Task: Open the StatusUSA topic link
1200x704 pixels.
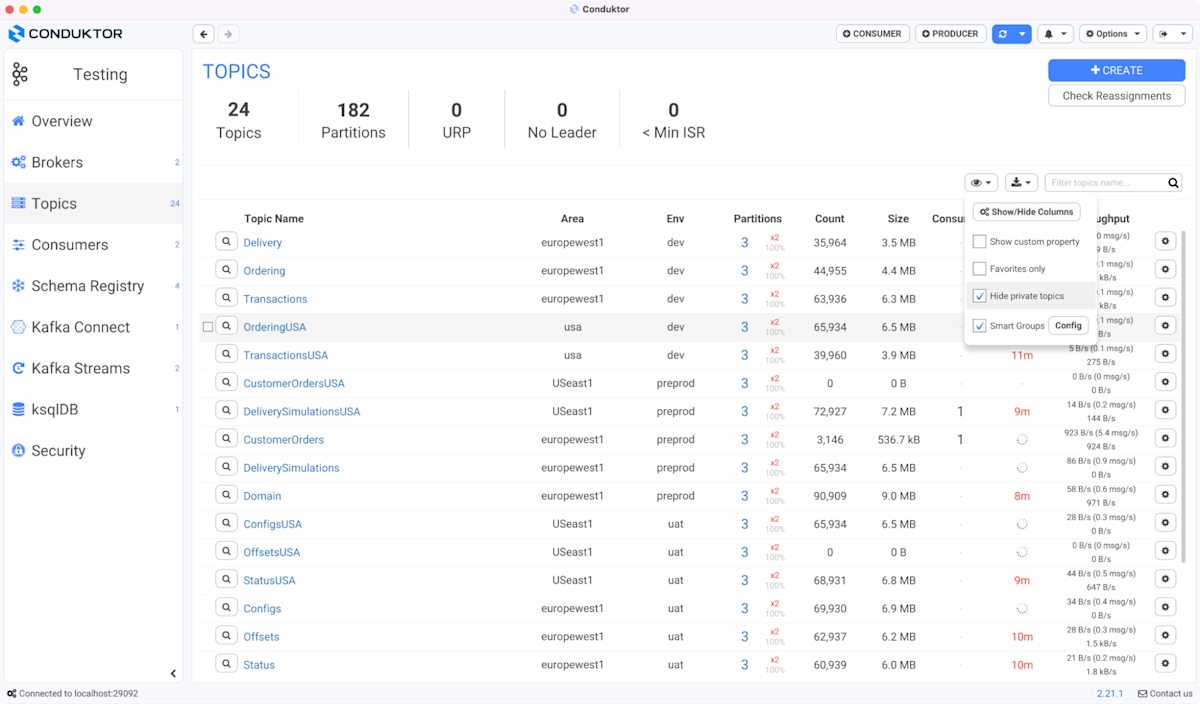Action: [270, 581]
